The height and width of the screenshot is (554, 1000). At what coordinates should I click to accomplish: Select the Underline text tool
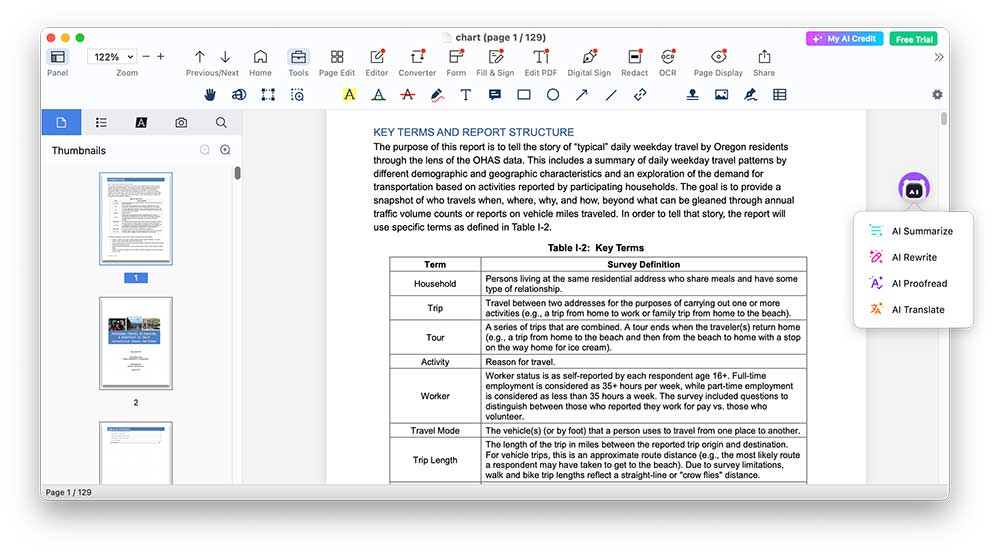pos(378,95)
